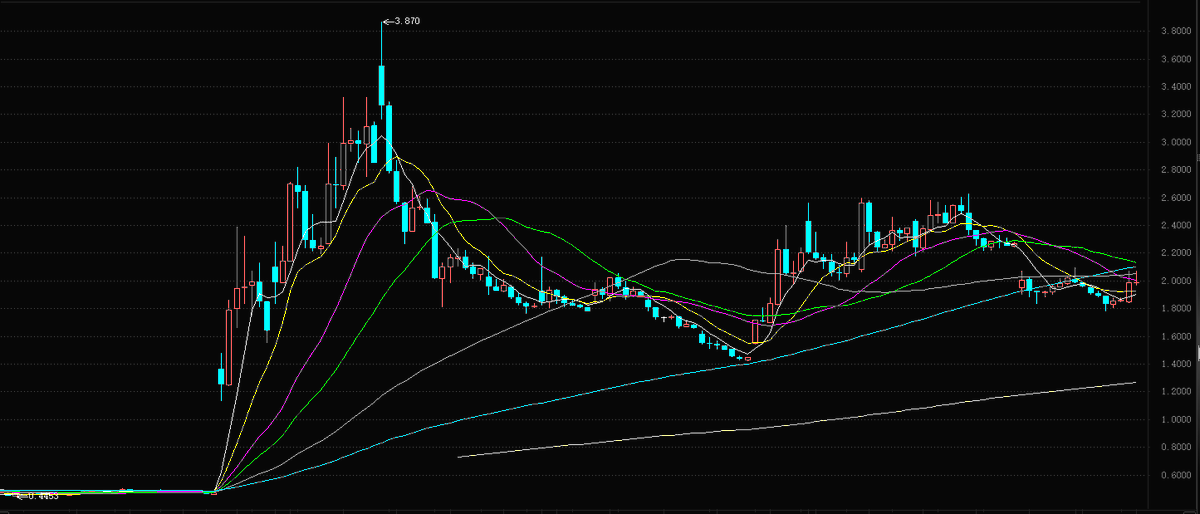The height and width of the screenshot is (514, 1200).
Task: Select the 1.8000 price axis label
Action: [x=1175, y=309]
